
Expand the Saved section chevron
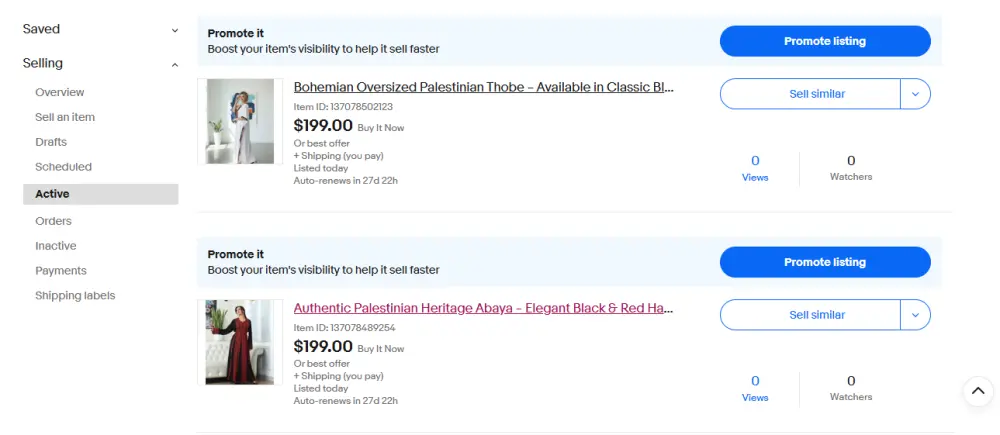click(175, 30)
